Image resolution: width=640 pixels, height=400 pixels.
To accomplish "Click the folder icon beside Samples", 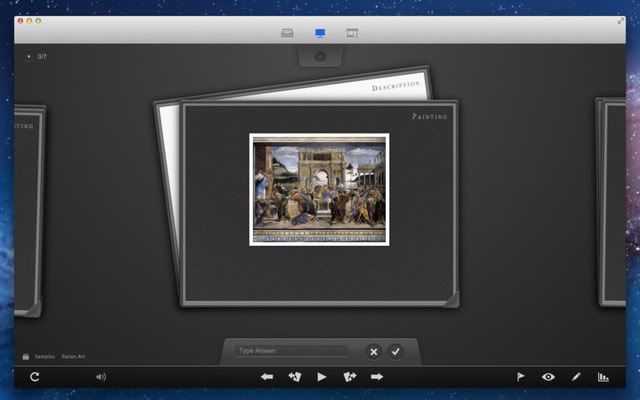I will click(26, 356).
